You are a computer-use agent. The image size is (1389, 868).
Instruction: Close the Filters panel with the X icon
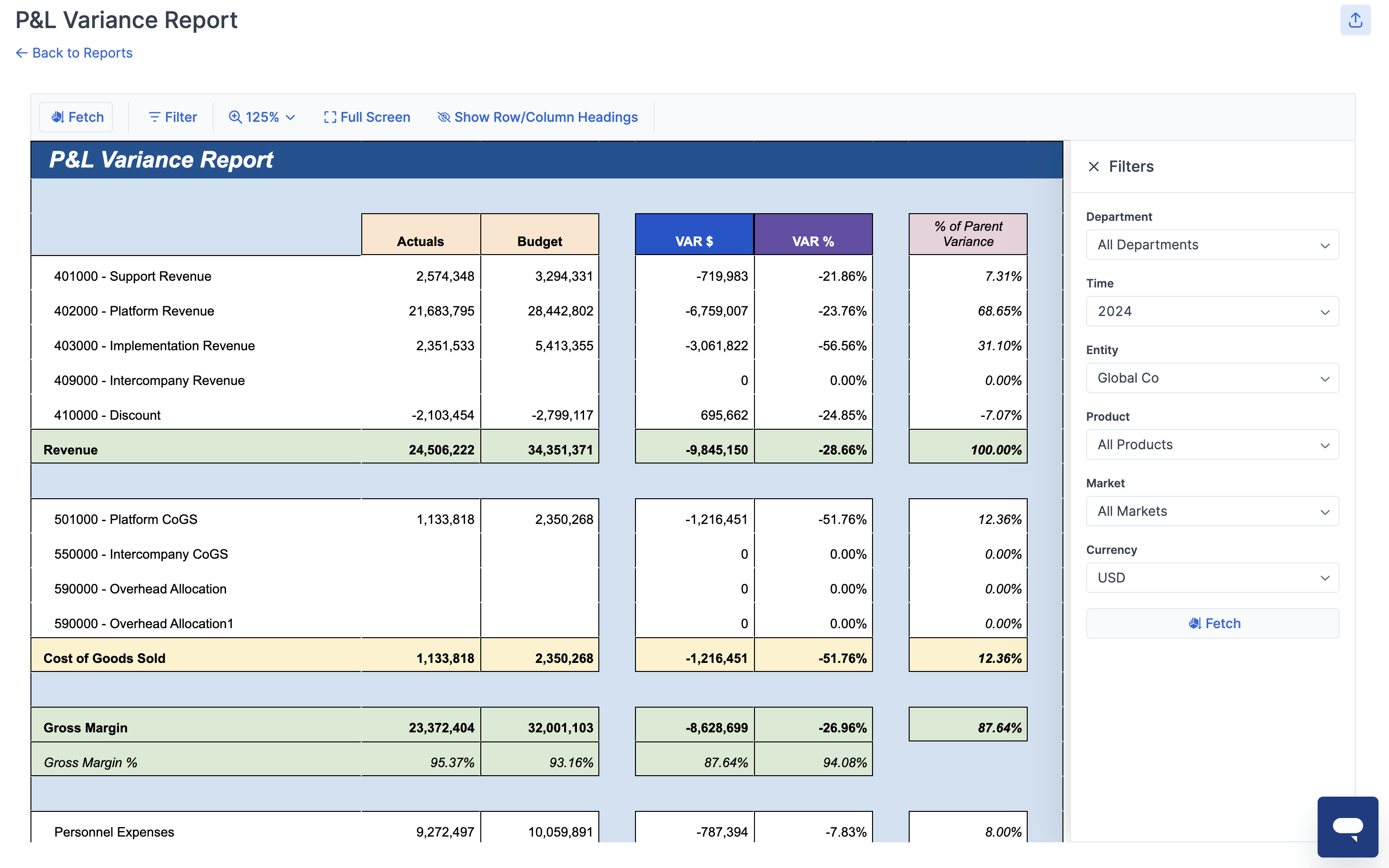click(x=1093, y=167)
